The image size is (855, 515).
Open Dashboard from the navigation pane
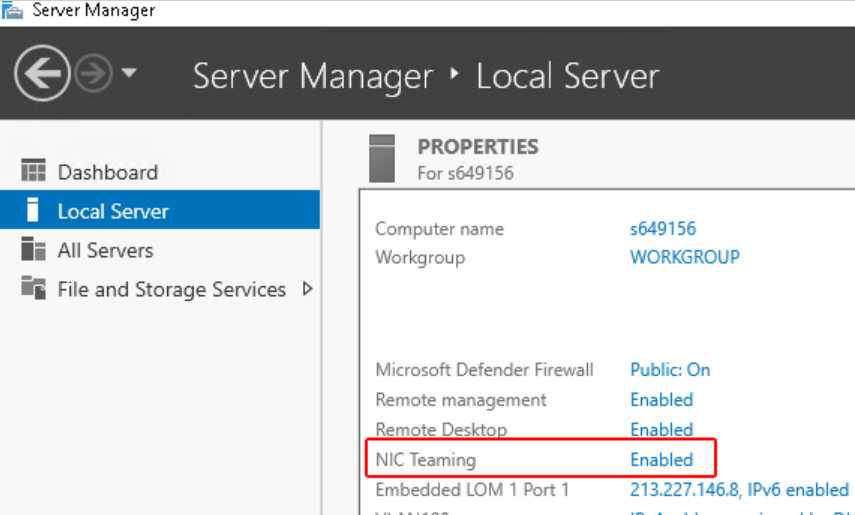107,172
